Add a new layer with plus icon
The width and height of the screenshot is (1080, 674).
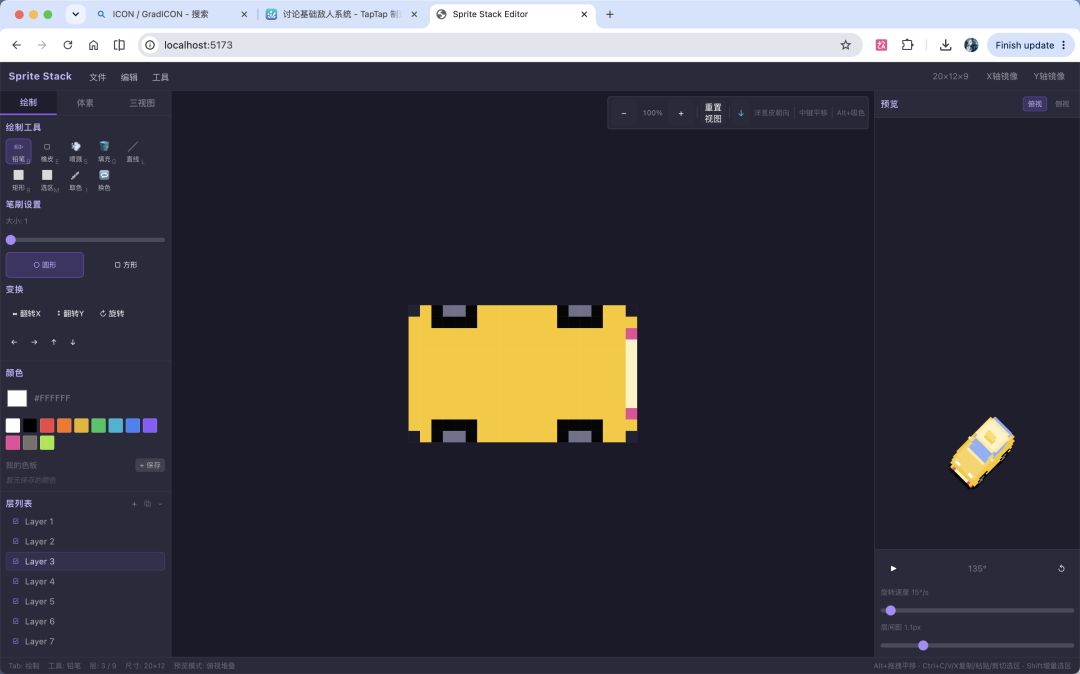click(134, 504)
